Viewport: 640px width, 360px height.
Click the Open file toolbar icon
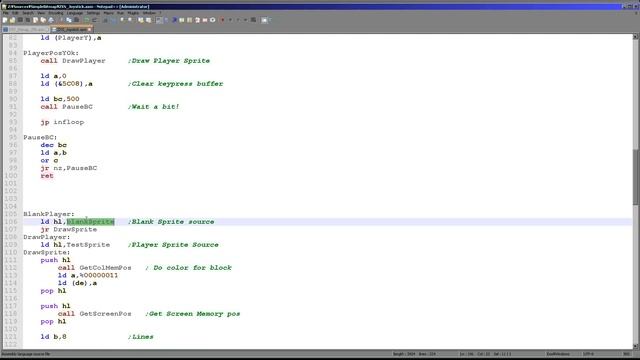12,20
